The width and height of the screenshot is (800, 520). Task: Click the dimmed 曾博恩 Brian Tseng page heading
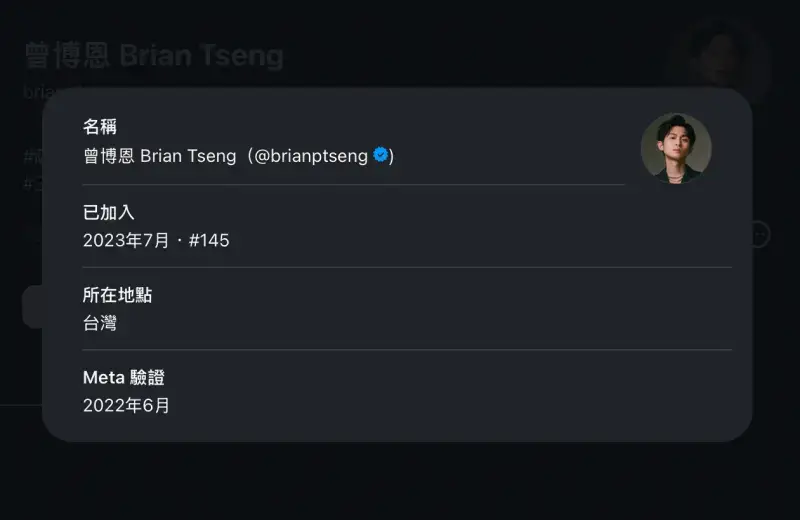pos(154,56)
